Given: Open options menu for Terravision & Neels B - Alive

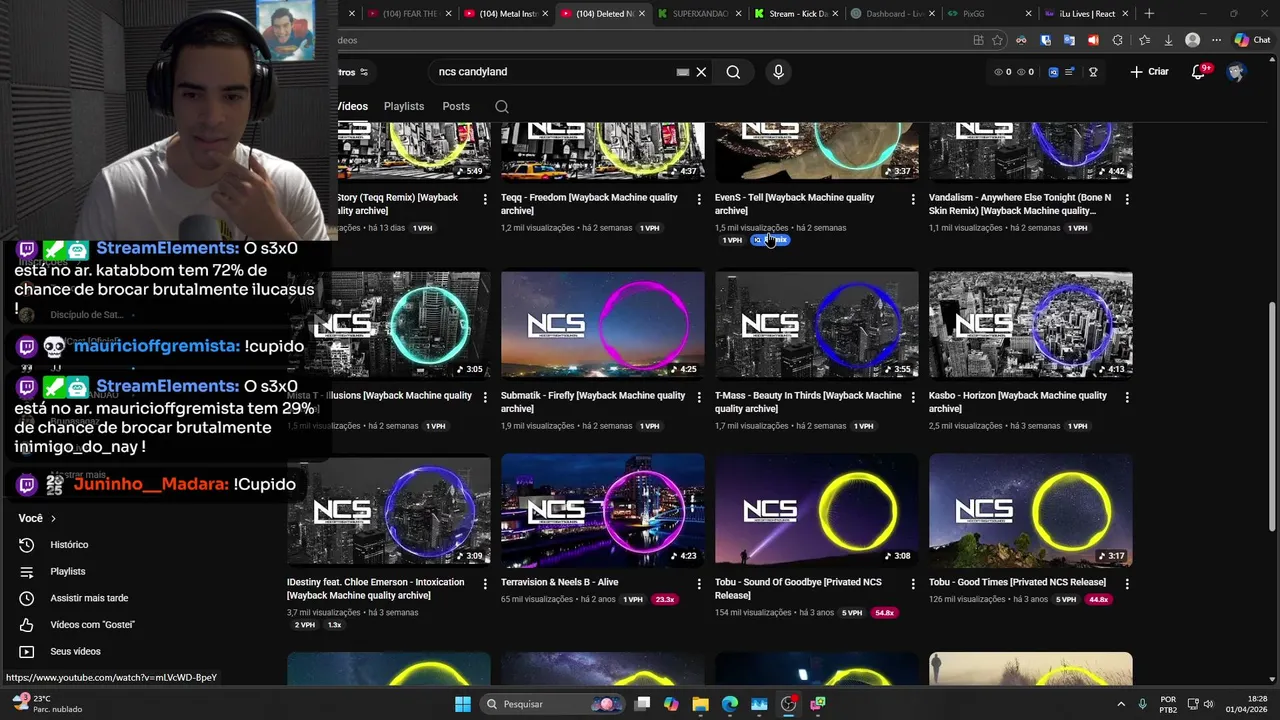Looking at the screenshot, I should click(x=699, y=584).
